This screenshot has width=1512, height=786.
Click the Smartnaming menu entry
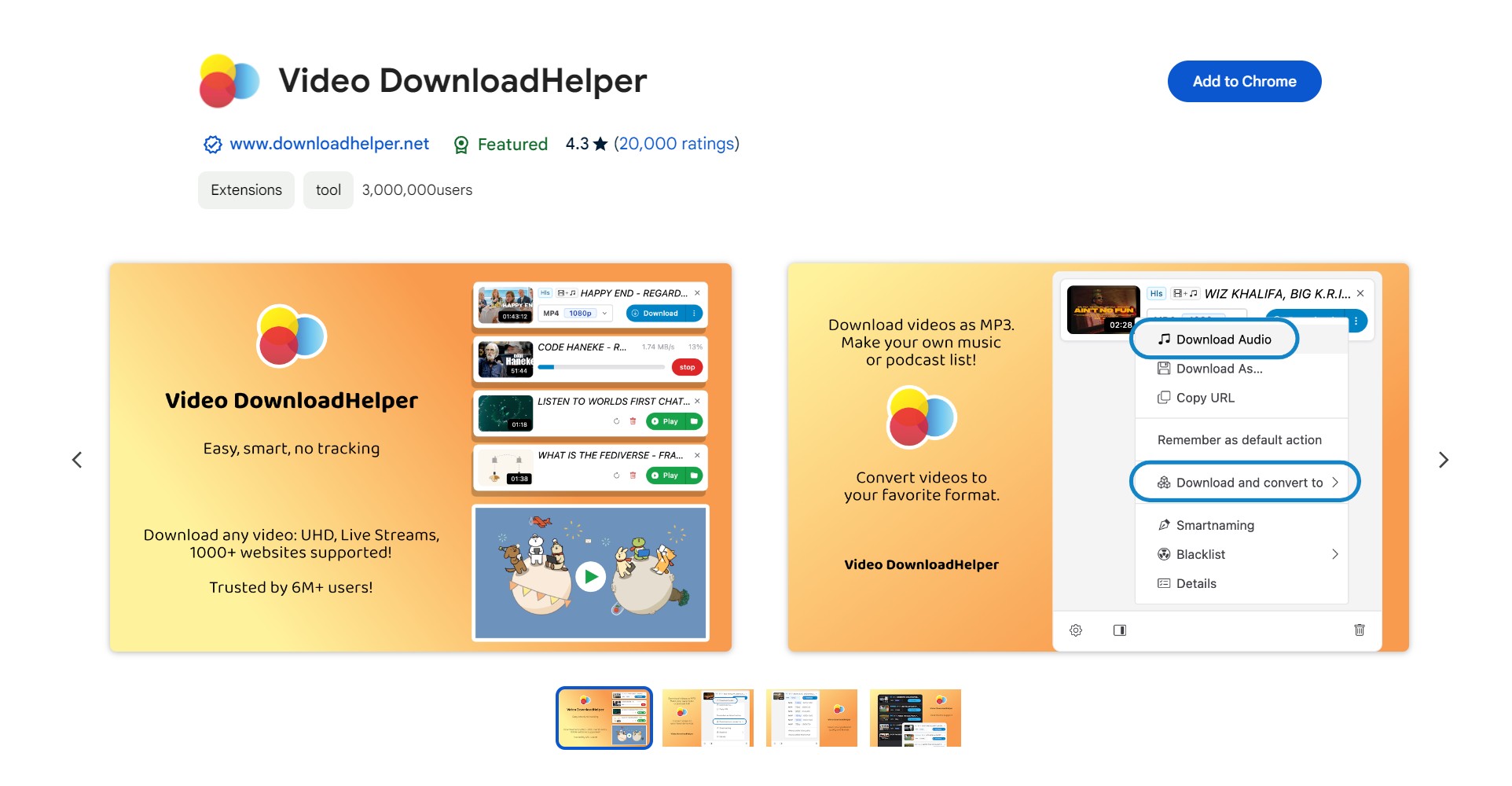(1242, 525)
